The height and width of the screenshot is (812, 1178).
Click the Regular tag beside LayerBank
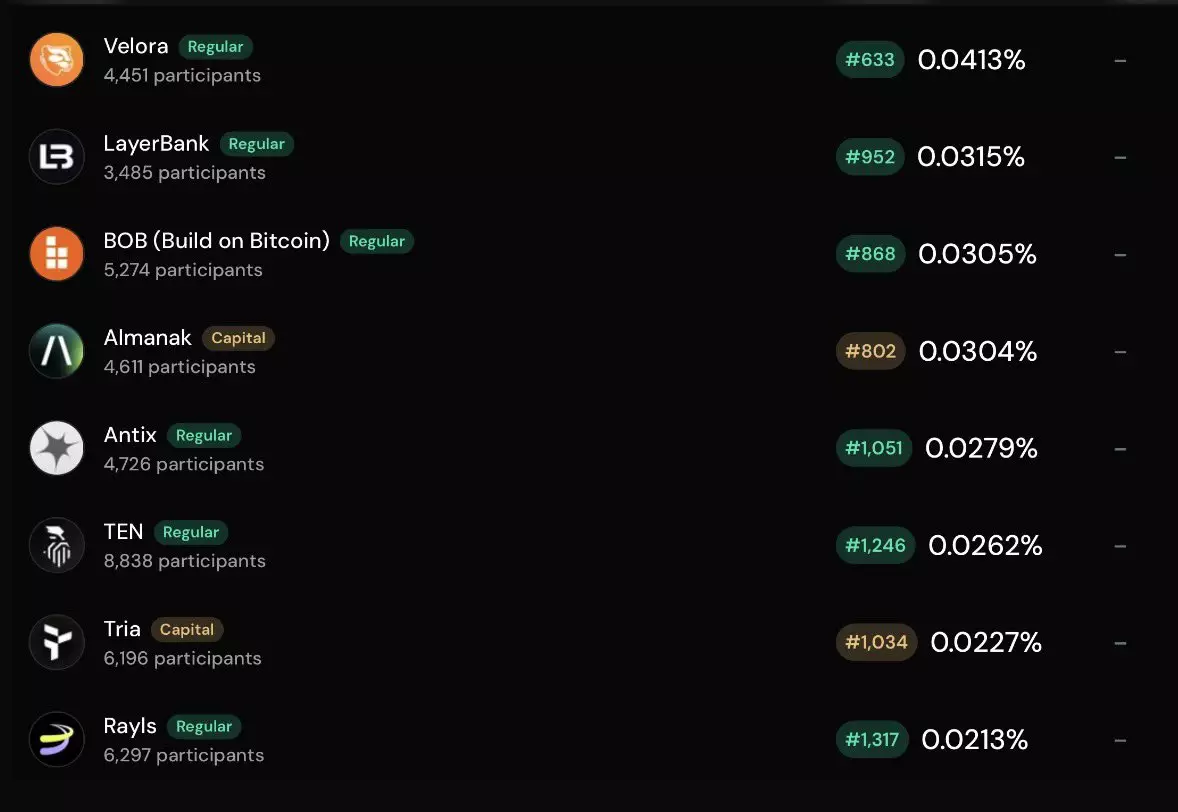[257, 144]
